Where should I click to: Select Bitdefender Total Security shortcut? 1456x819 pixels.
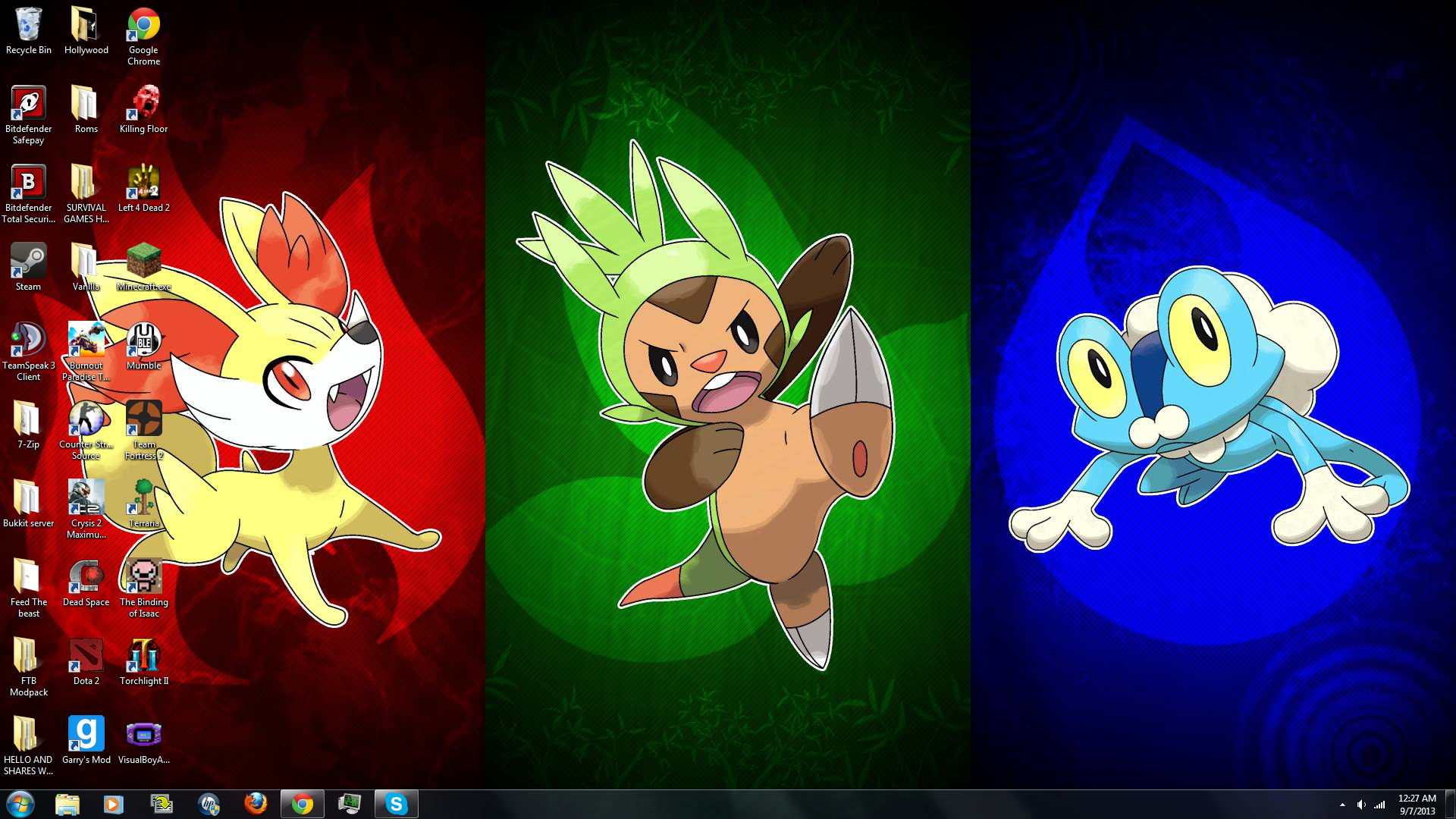(29, 195)
